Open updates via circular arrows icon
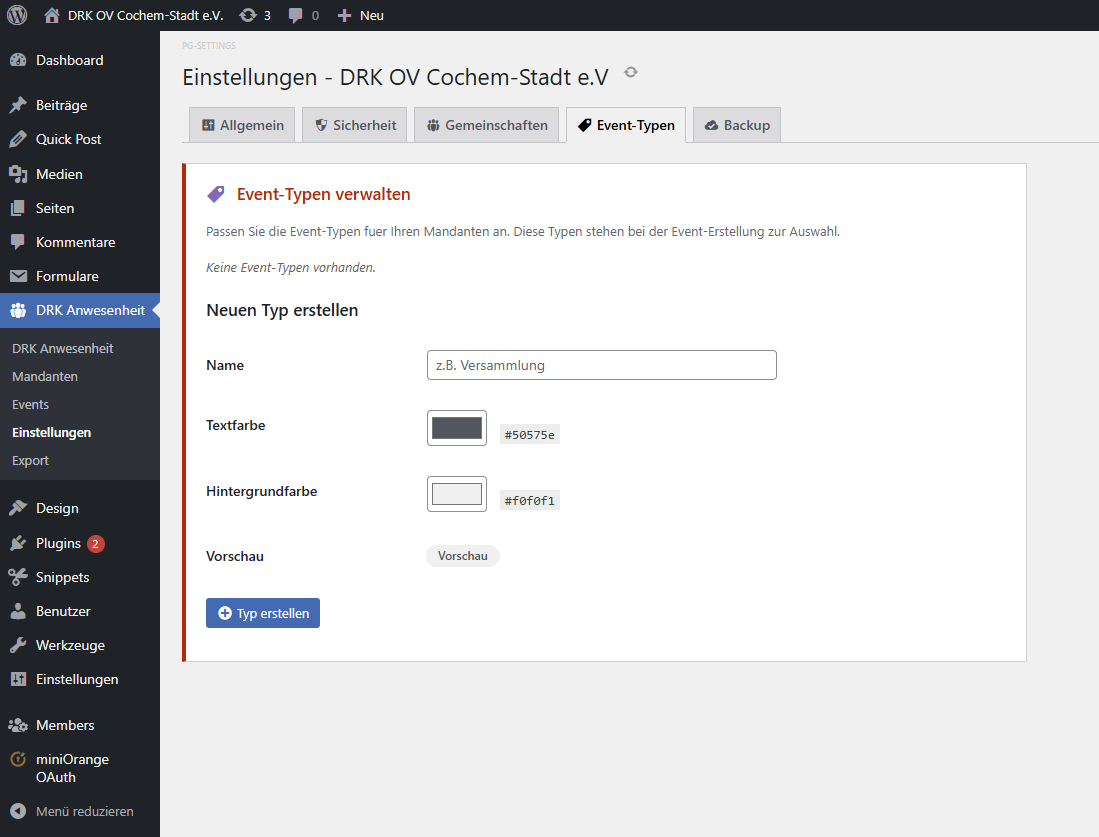1099x837 pixels. pyautogui.click(x=248, y=15)
